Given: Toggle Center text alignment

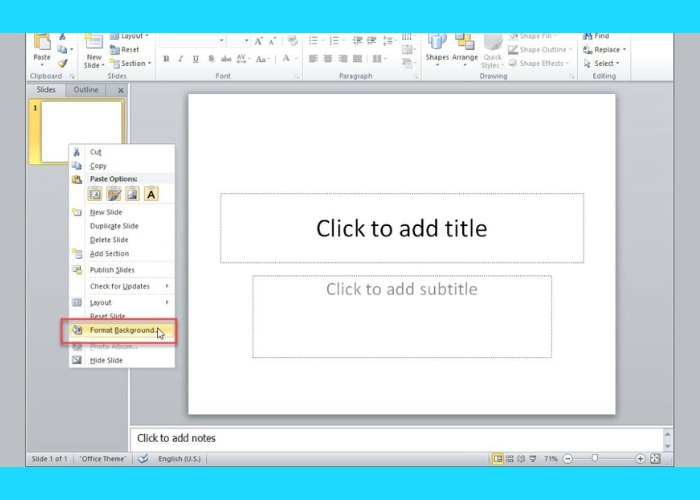Looking at the screenshot, I should pos(328,59).
